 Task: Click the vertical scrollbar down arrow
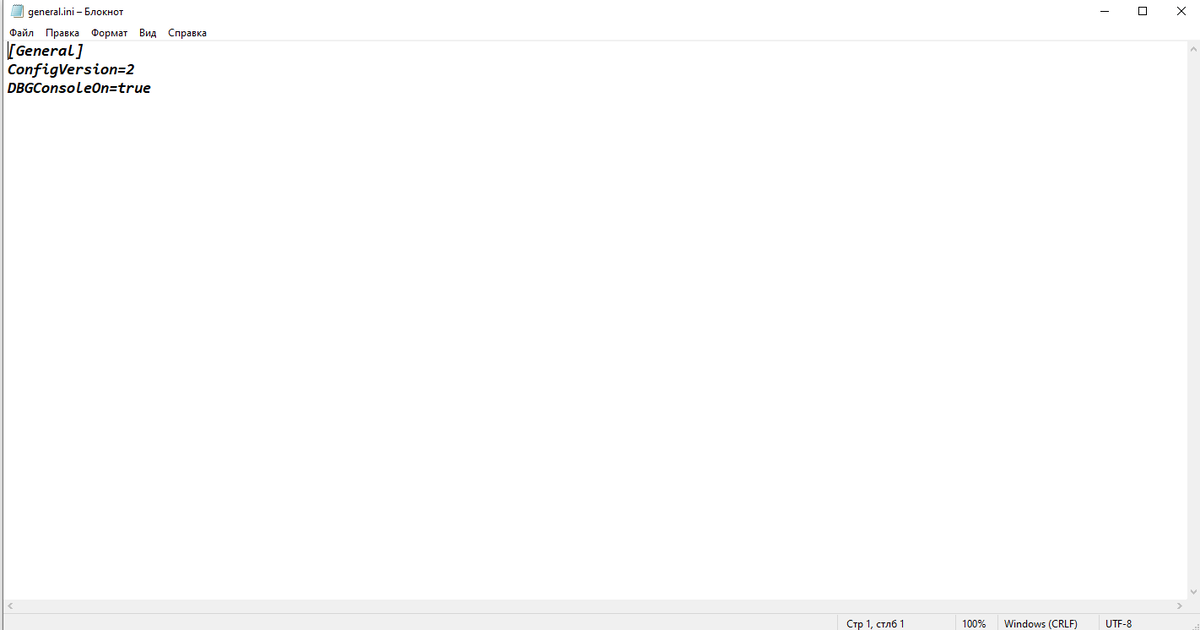click(x=1191, y=591)
